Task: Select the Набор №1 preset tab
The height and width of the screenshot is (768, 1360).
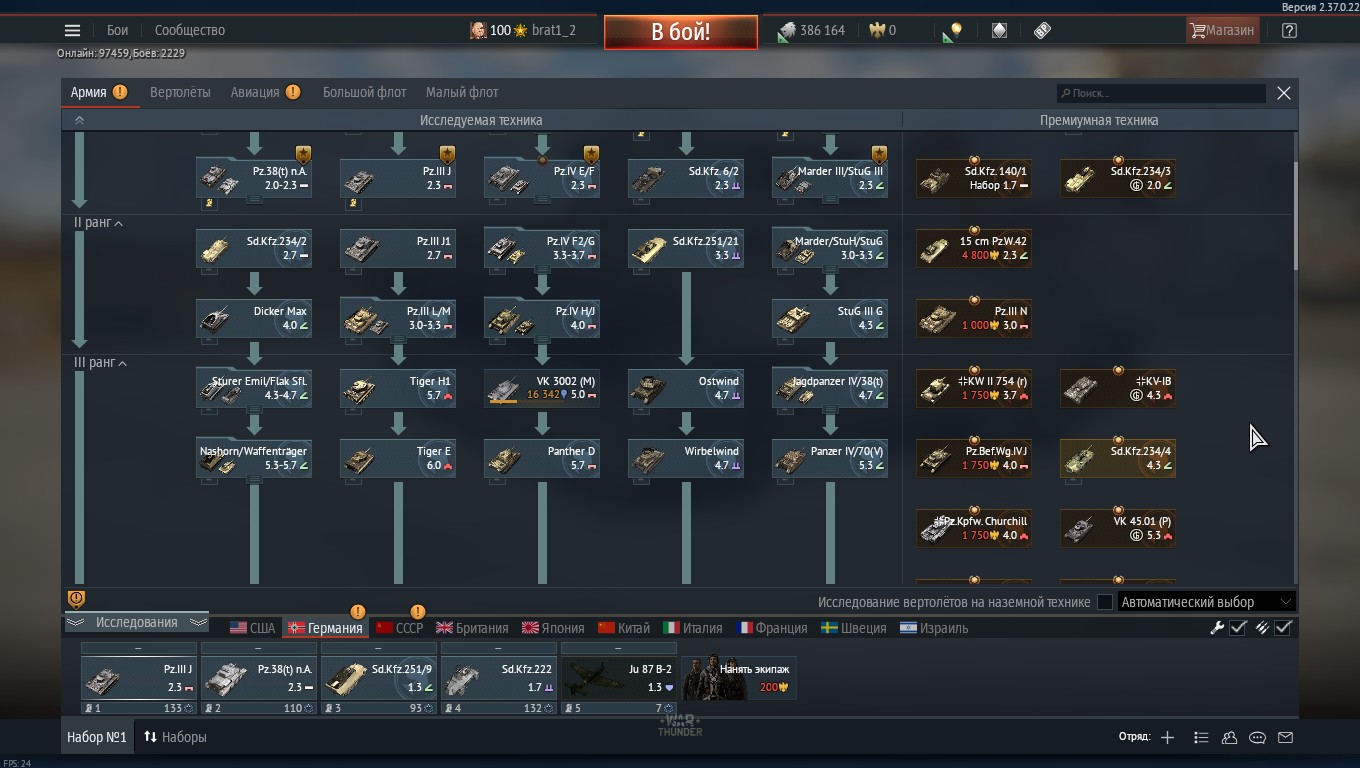Action: (96, 737)
